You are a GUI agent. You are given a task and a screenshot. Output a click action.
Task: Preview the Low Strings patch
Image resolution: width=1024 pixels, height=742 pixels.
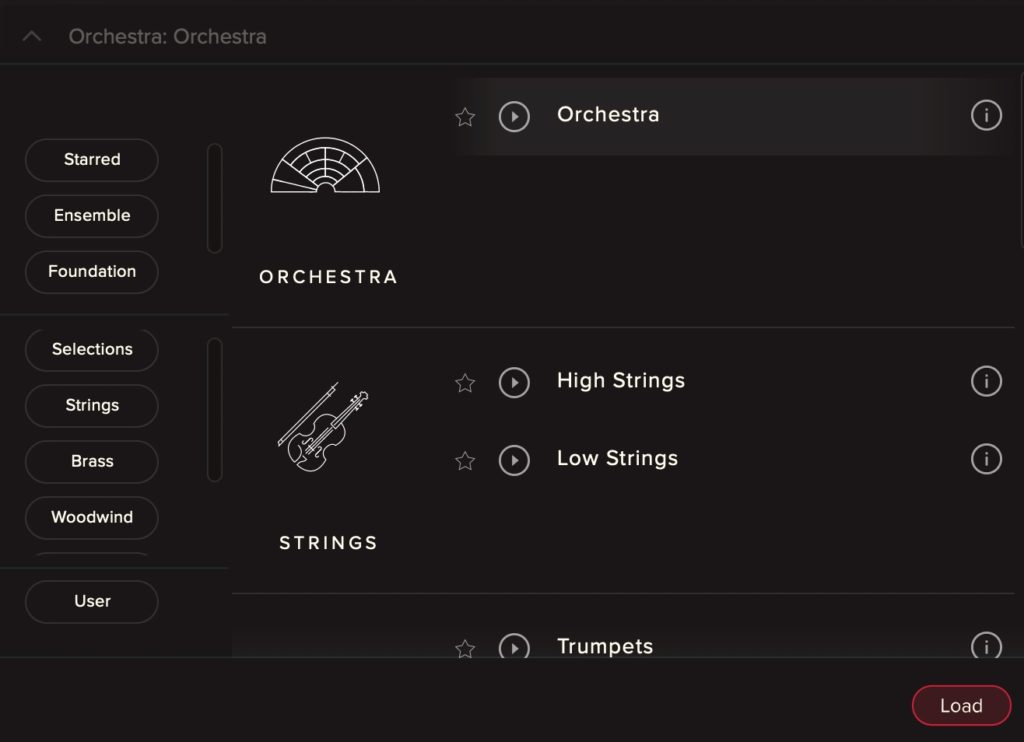click(514, 461)
